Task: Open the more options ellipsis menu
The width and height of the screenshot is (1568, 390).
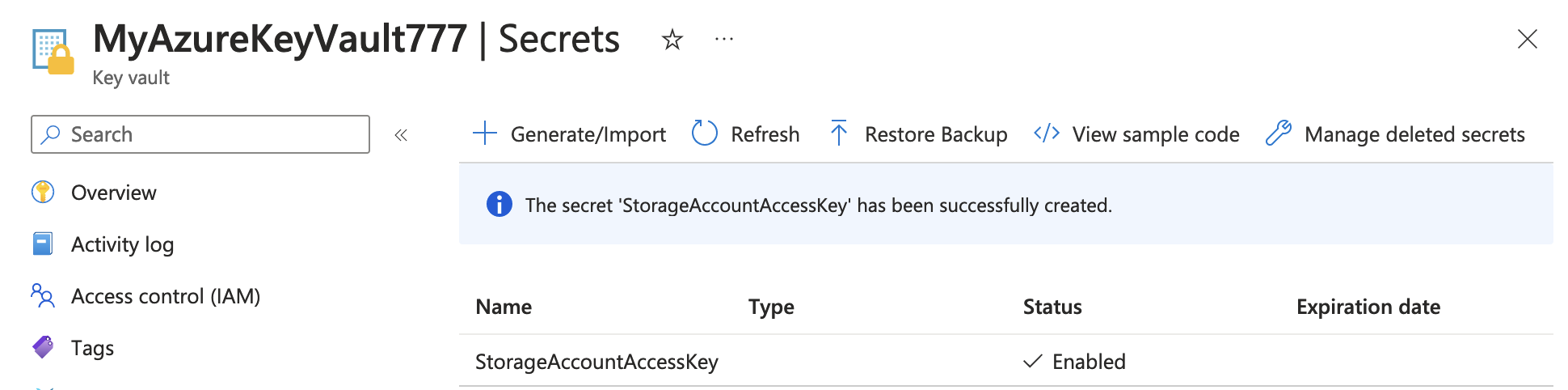Action: click(724, 39)
